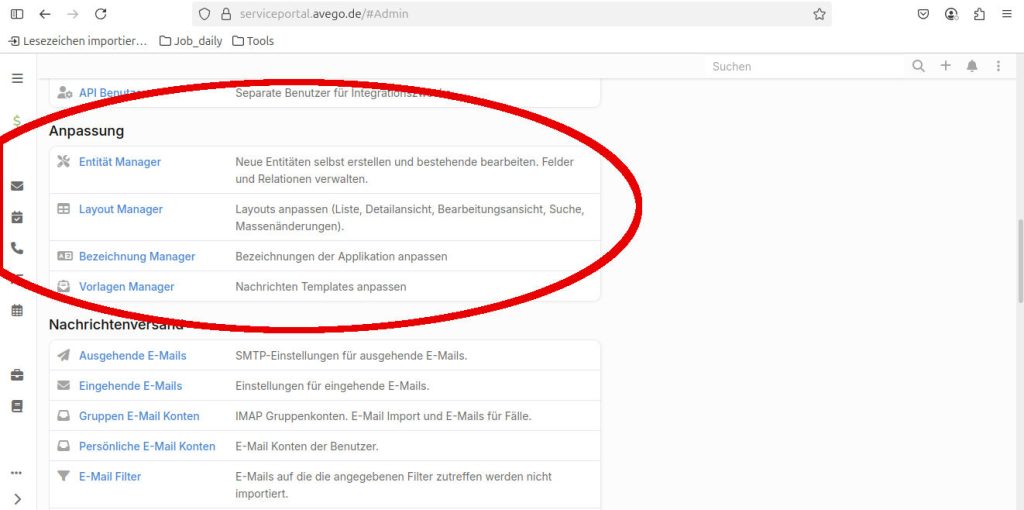The image size is (1024, 510).
Task: Bookmark this page with the star icon
Action: point(819,14)
